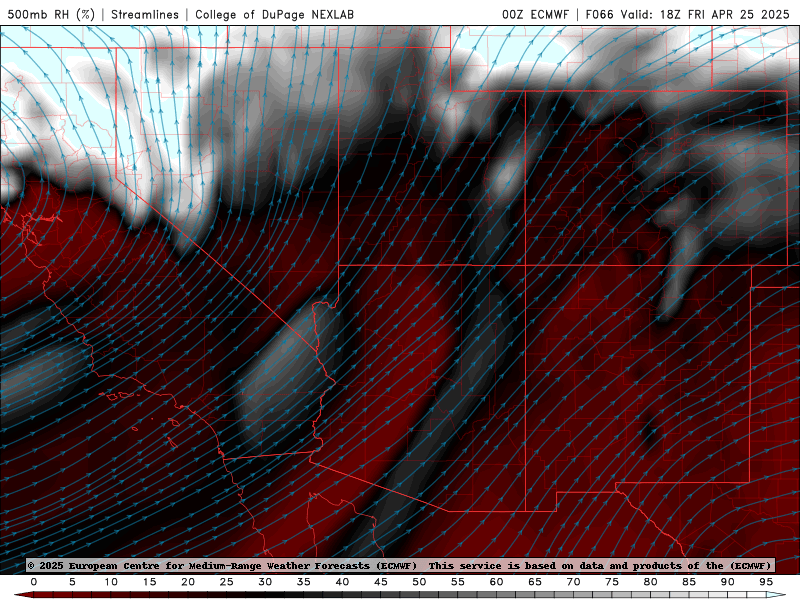This screenshot has height=600, width=800.
Task: Click the "25" colorbar scale label
Action: 227,582
